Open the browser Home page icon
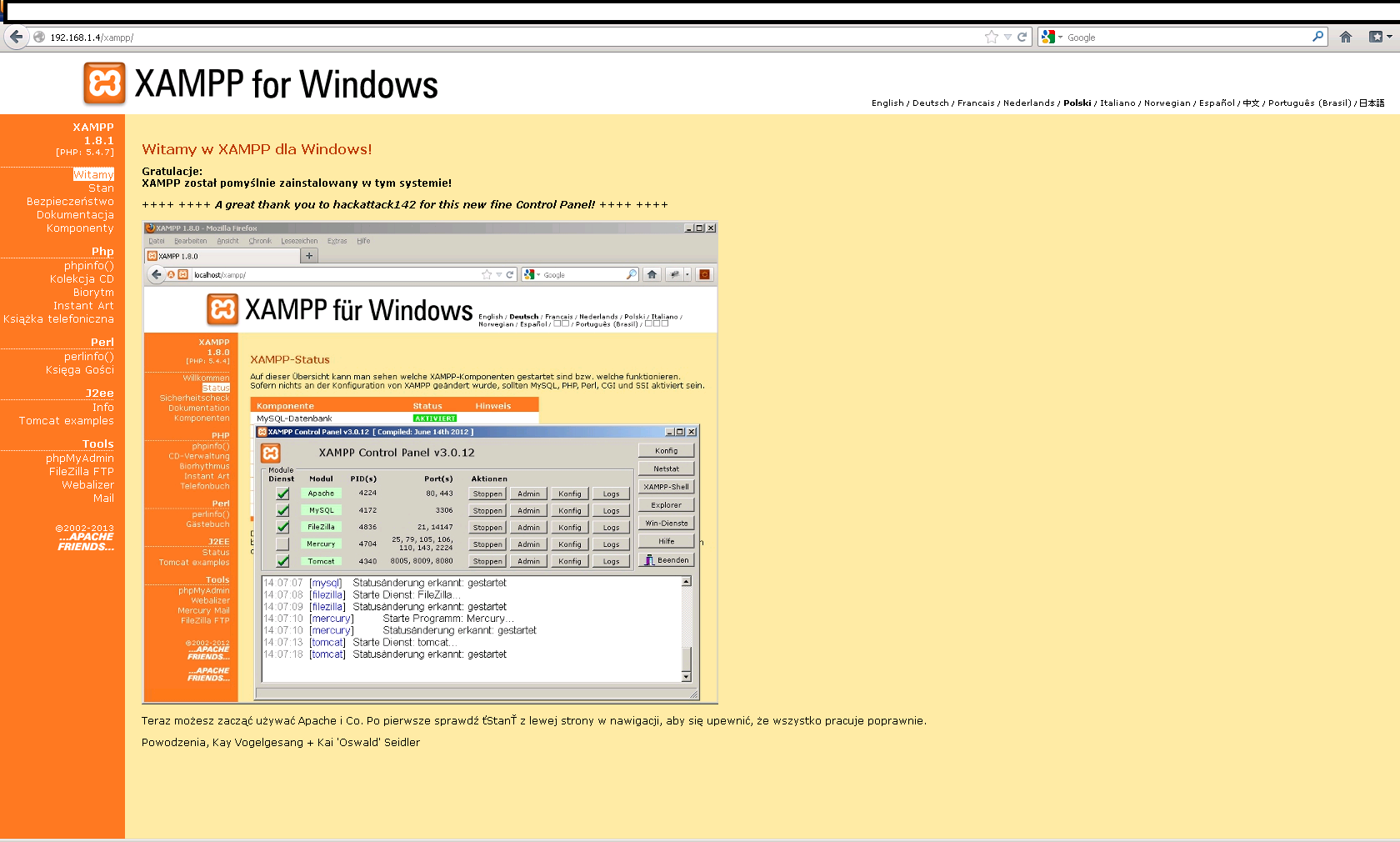 click(1345, 37)
